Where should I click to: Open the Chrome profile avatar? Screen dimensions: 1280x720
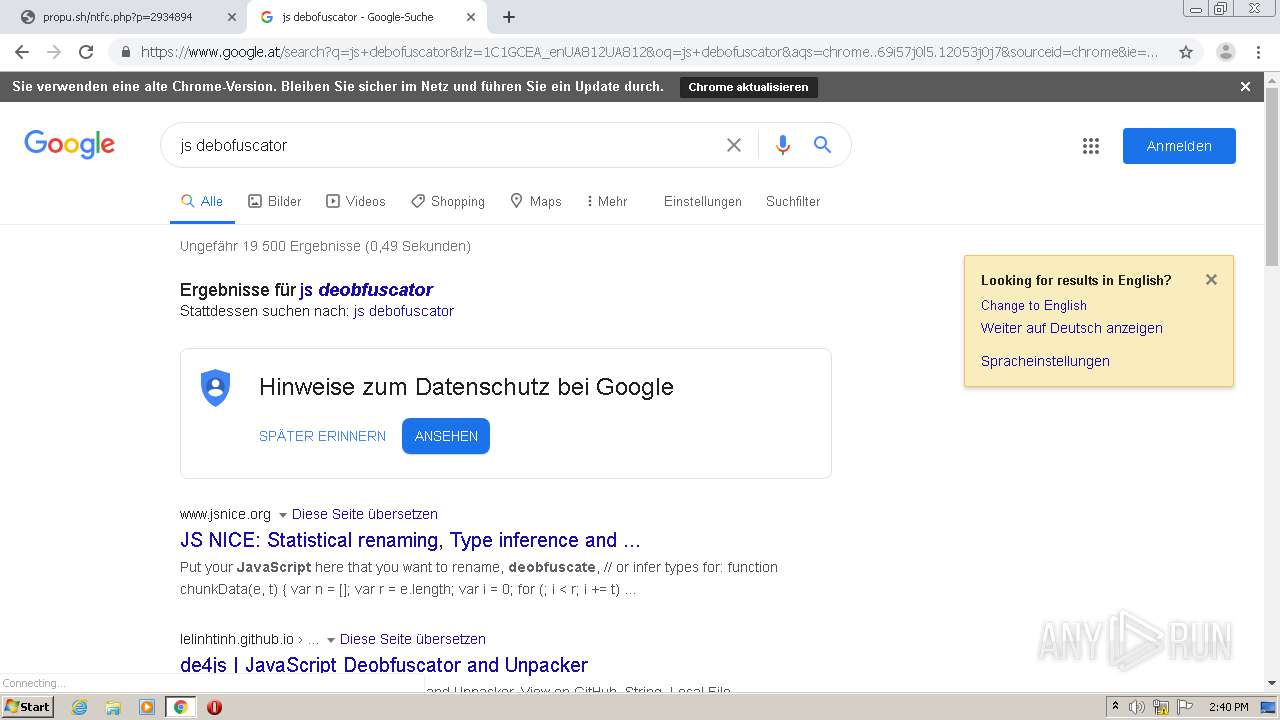[1226, 52]
